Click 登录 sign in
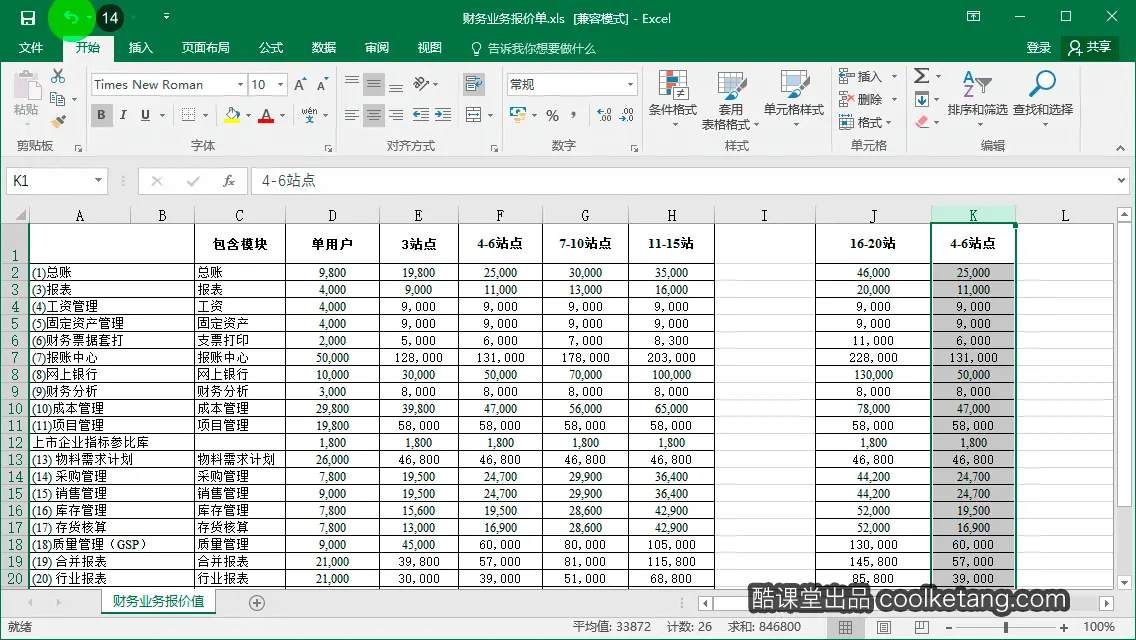 point(1038,48)
